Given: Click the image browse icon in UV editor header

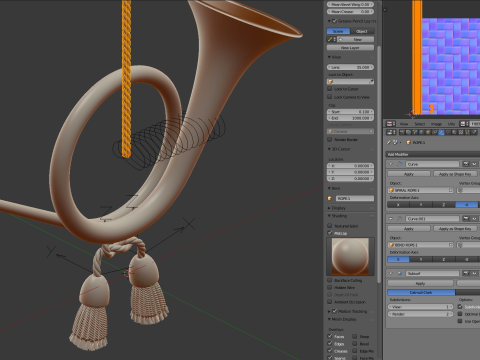Looking at the screenshot, I should [x=463, y=124].
